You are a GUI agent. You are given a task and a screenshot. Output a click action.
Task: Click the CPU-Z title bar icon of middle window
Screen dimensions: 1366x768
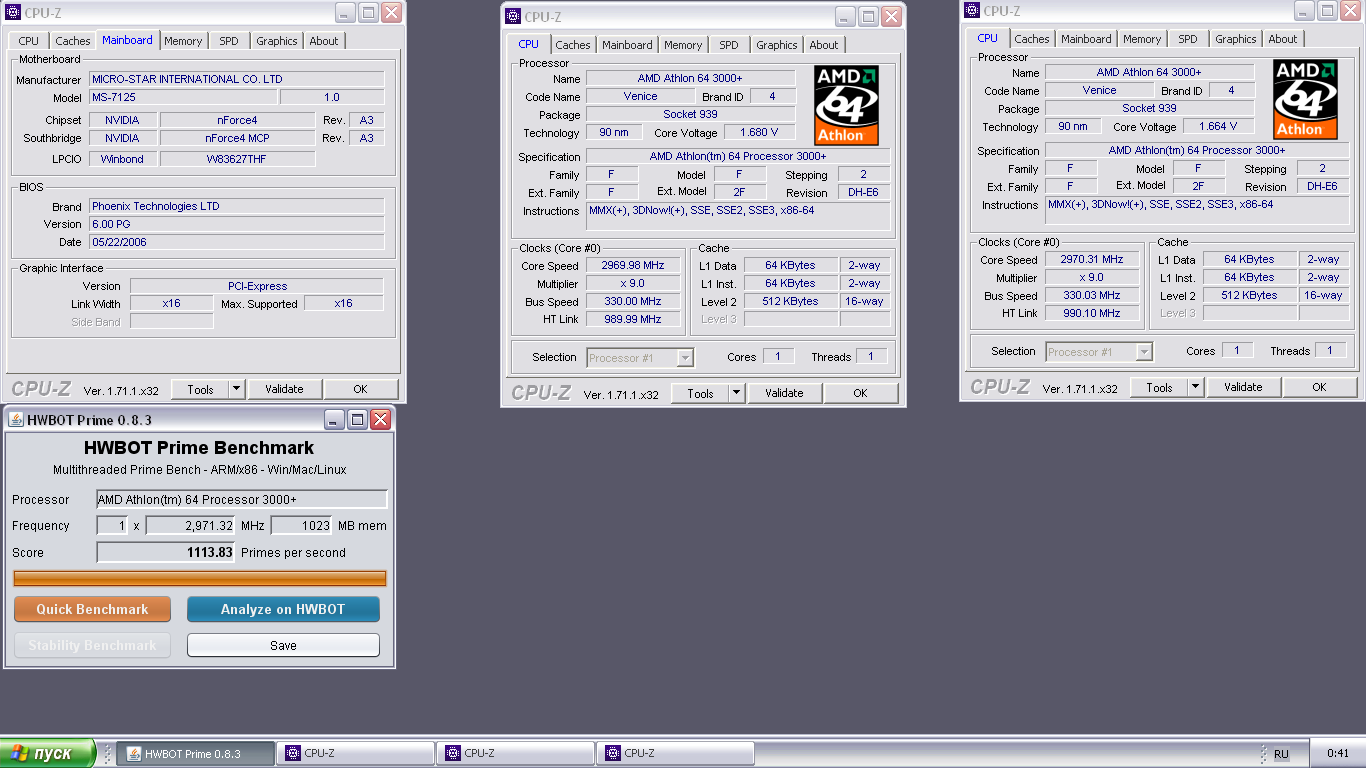point(513,16)
